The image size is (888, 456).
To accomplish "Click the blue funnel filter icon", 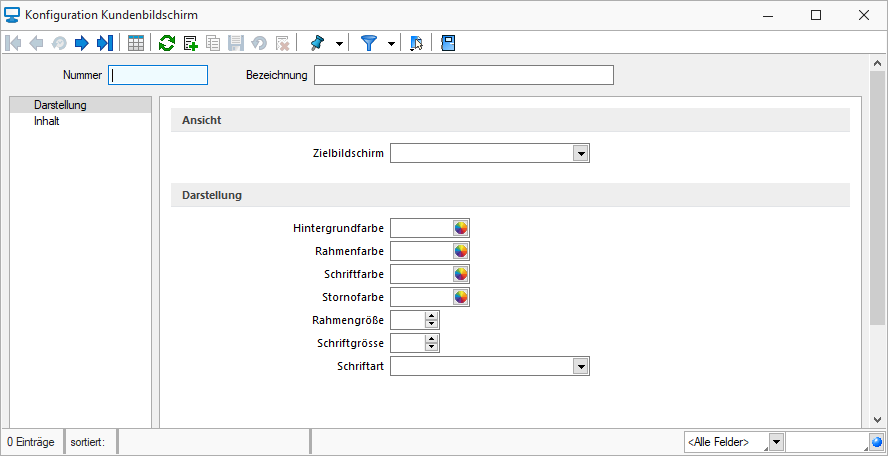I will pyautogui.click(x=369, y=43).
